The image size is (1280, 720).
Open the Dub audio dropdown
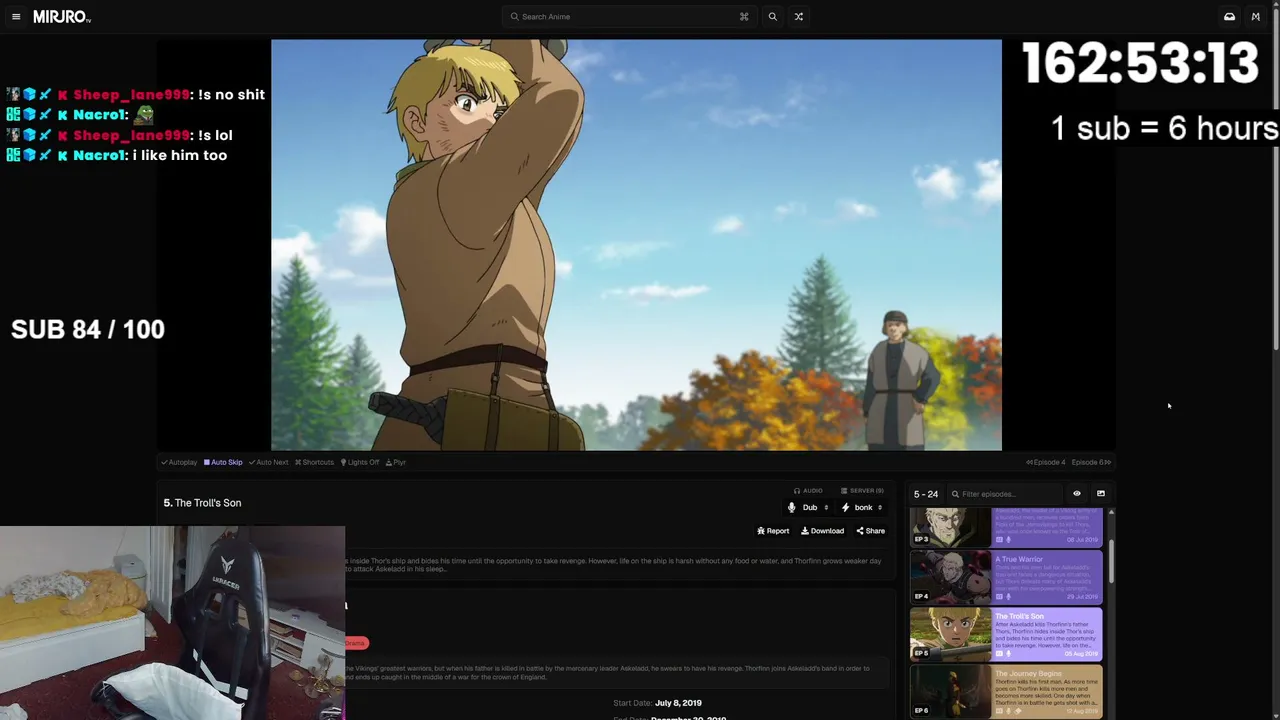pos(808,508)
